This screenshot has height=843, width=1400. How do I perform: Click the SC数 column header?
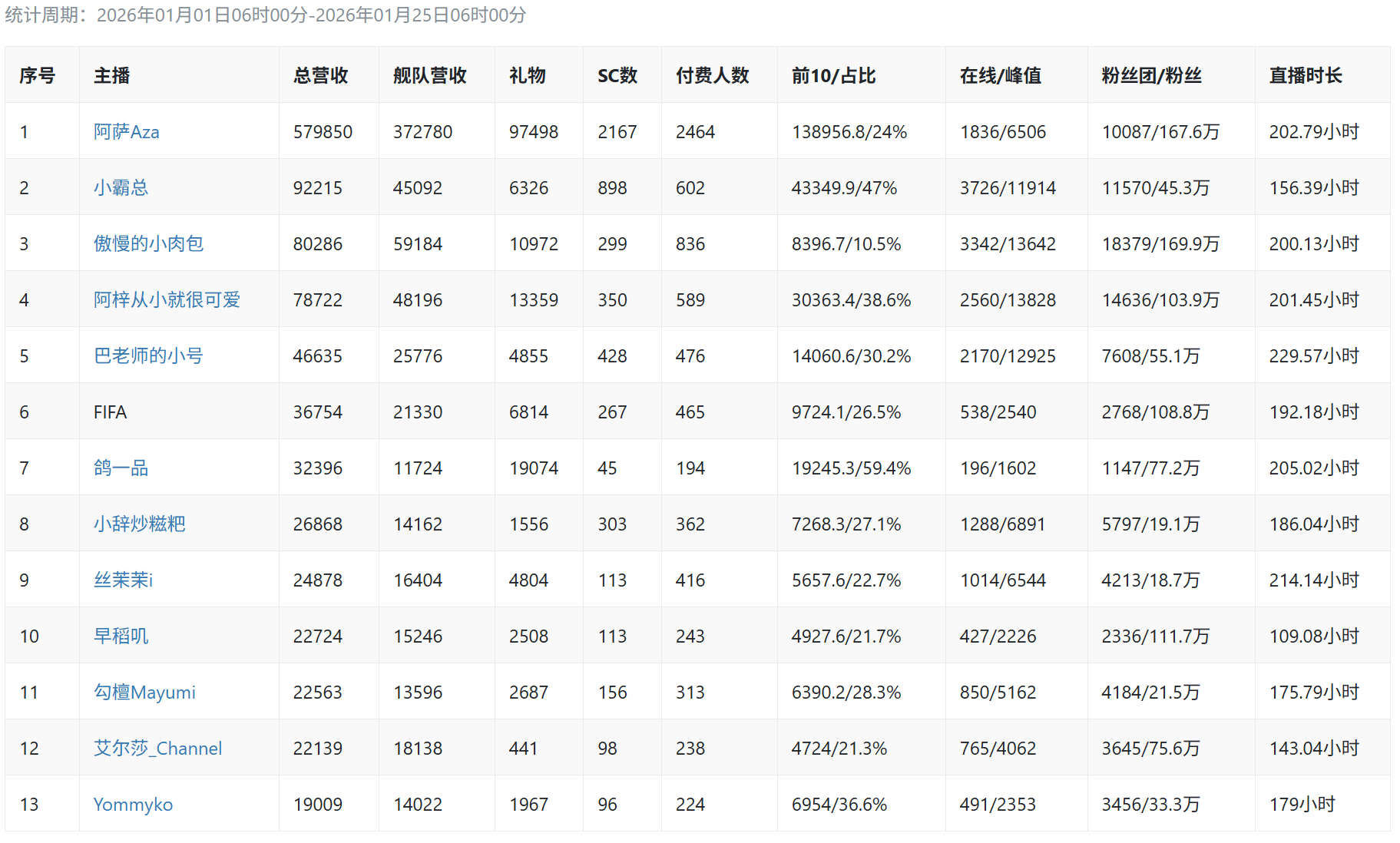tap(617, 75)
